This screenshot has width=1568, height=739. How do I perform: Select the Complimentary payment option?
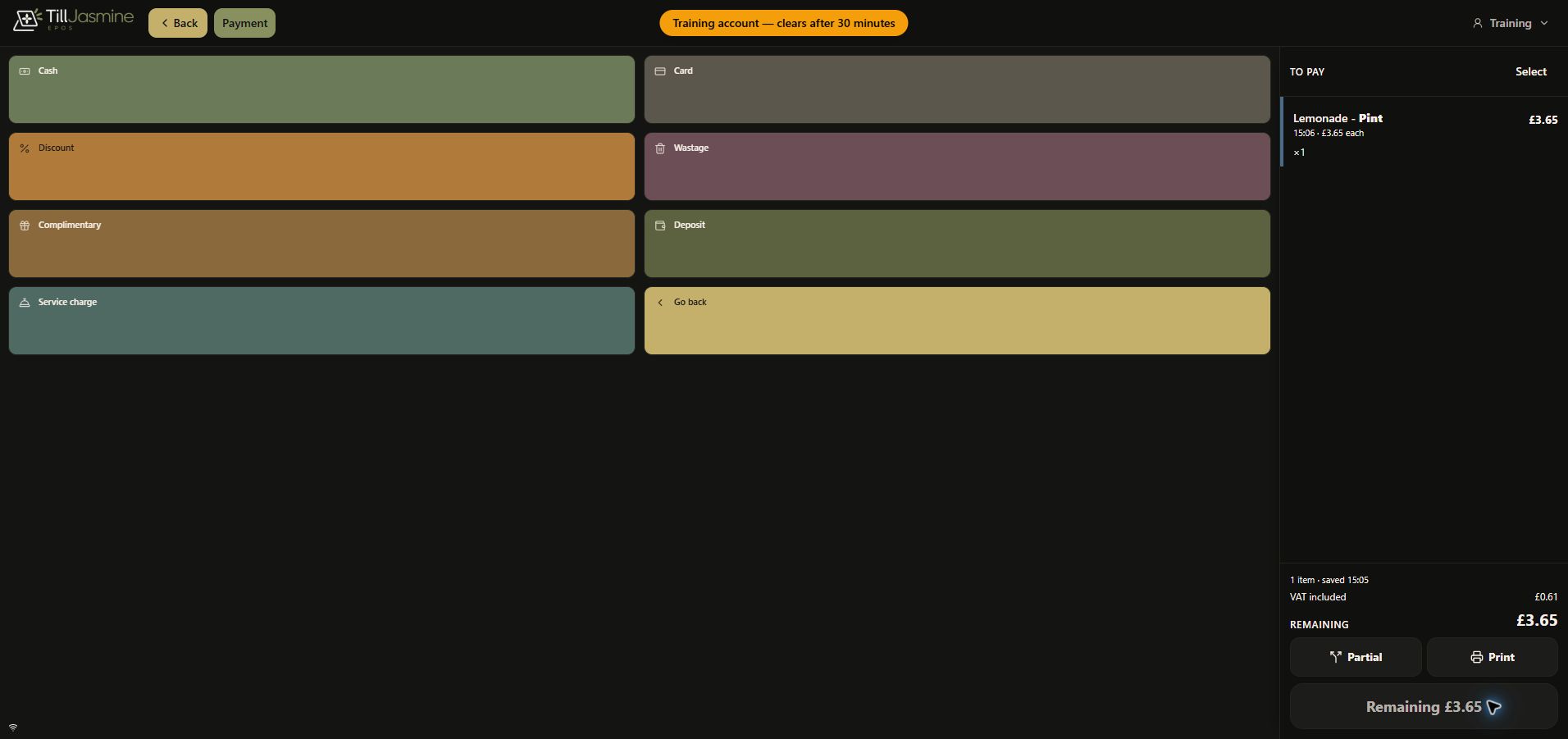(x=321, y=244)
